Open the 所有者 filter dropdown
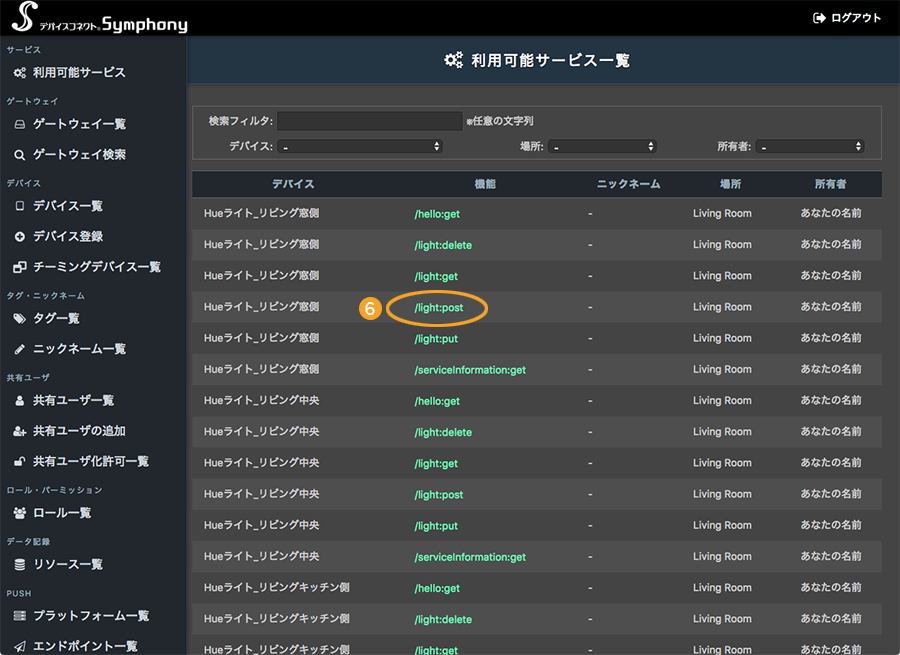The image size is (900, 655). 810,146
